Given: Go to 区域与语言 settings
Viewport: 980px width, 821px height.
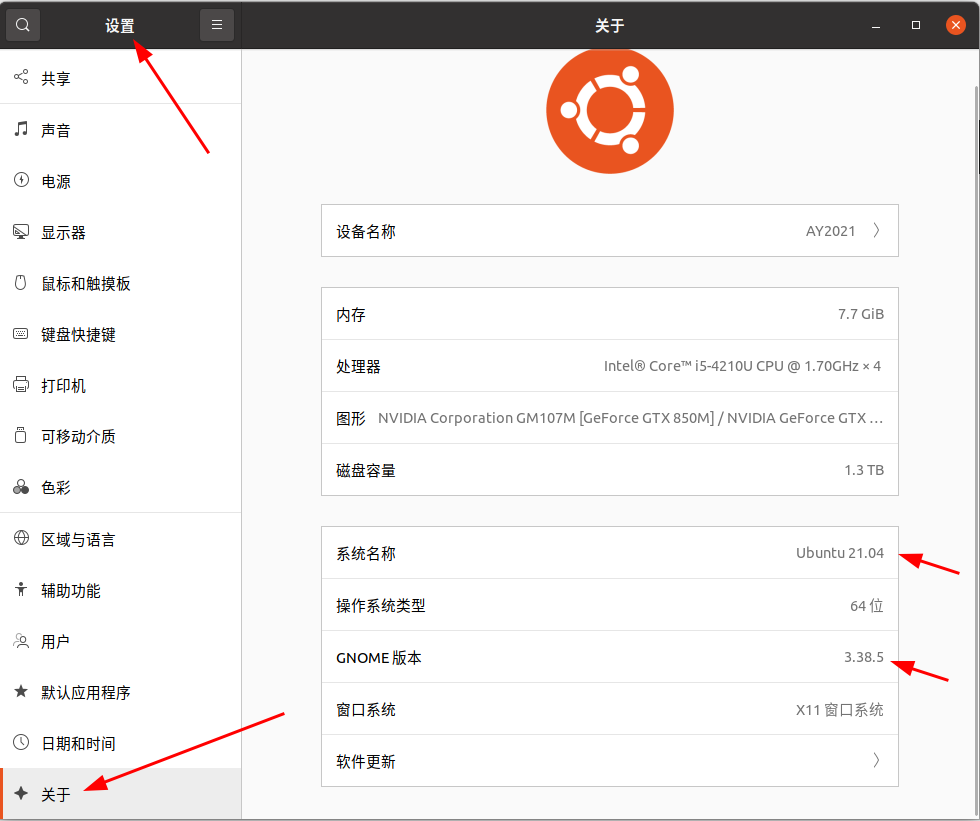Looking at the screenshot, I should tap(121, 539).
